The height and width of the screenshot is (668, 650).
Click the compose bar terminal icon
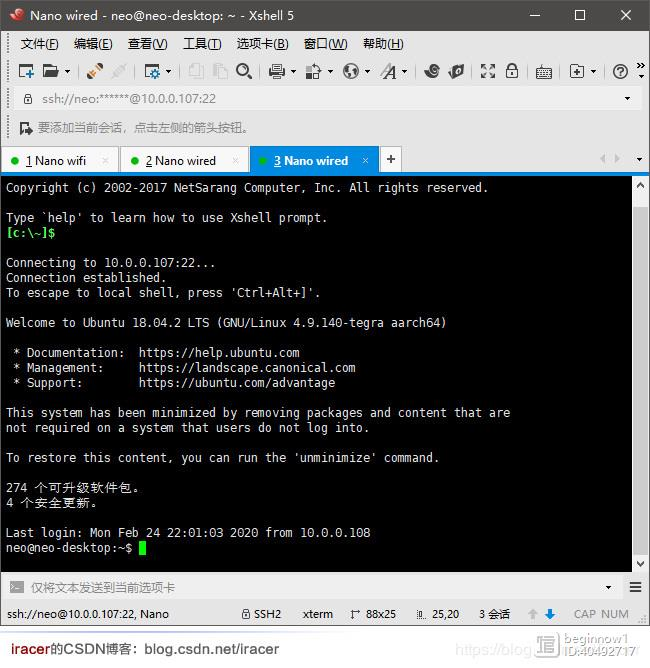(17, 587)
